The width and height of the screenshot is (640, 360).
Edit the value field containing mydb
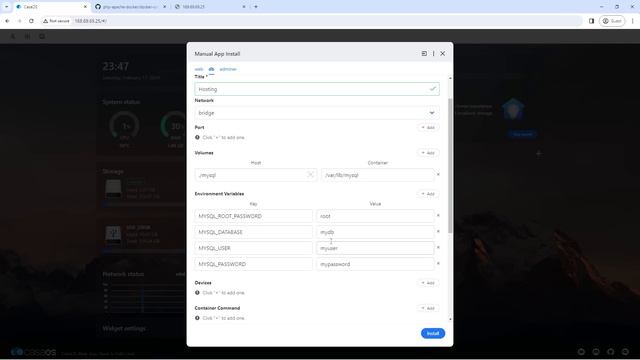pyautogui.click(x=375, y=232)
